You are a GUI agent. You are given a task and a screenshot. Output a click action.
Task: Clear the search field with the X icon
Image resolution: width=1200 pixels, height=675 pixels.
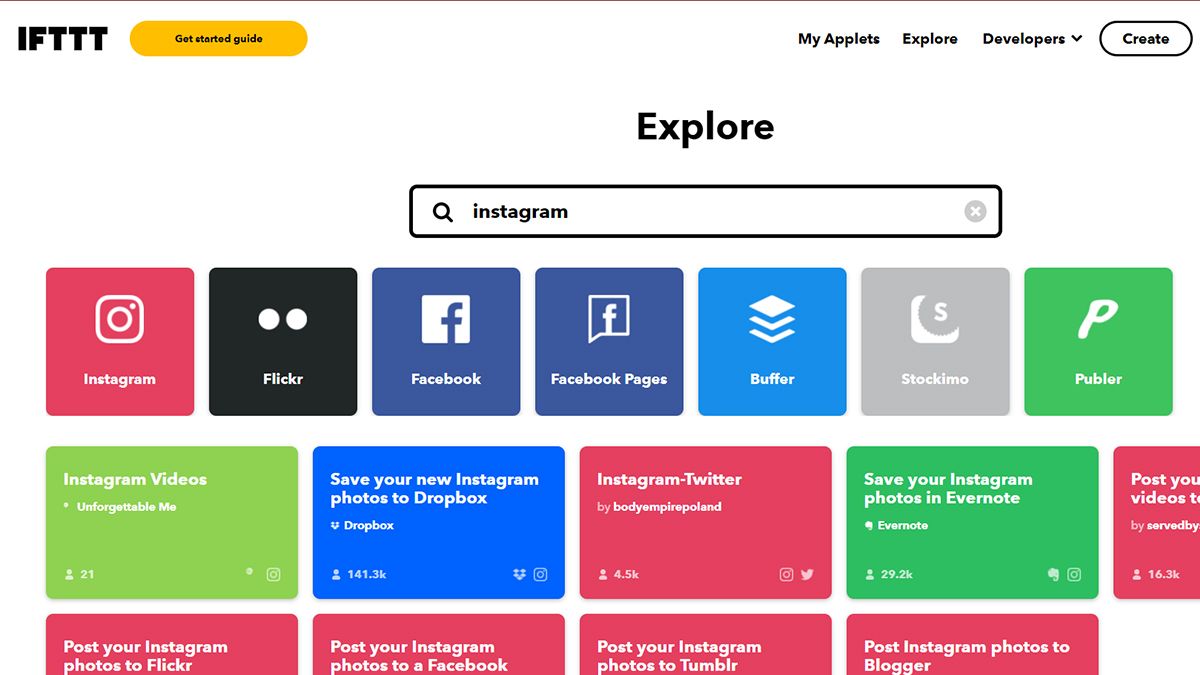[x=975, y=210]
